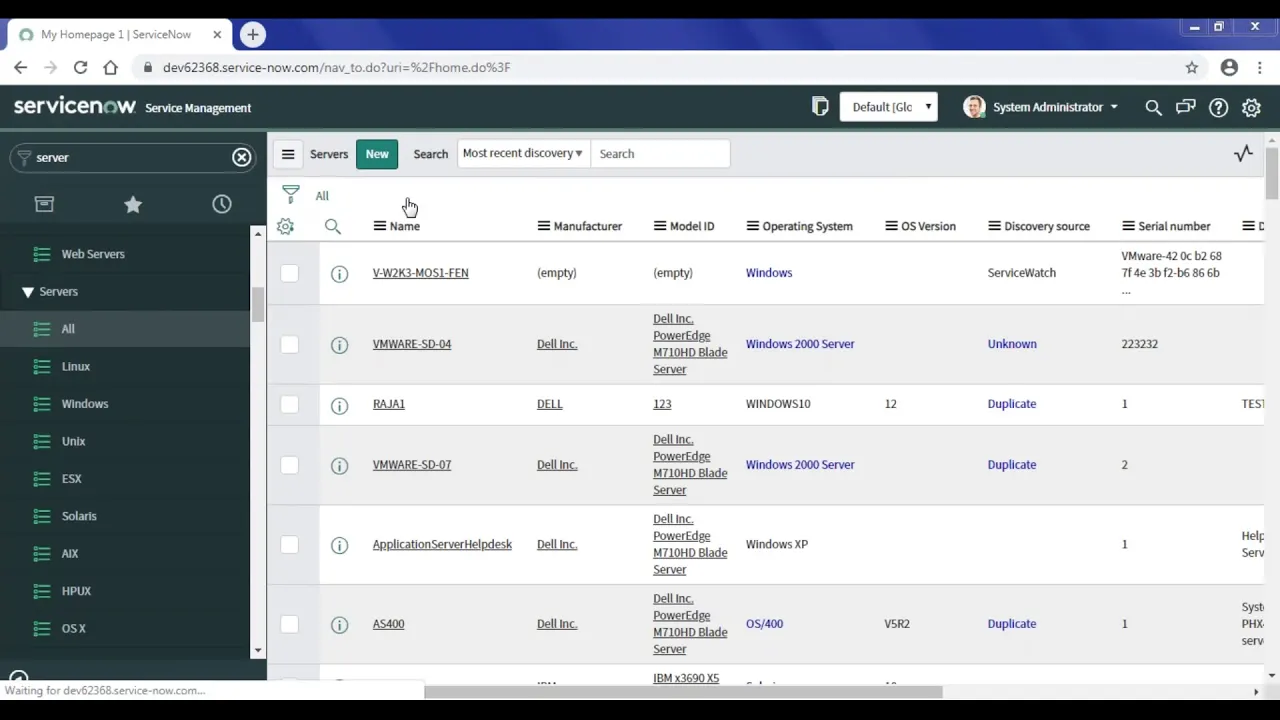The height and width of the screenshot is (720, 1280).
Task: Open the Most recent discovery search dropdown
Action: pyautogui.click(x=523, y=153)
